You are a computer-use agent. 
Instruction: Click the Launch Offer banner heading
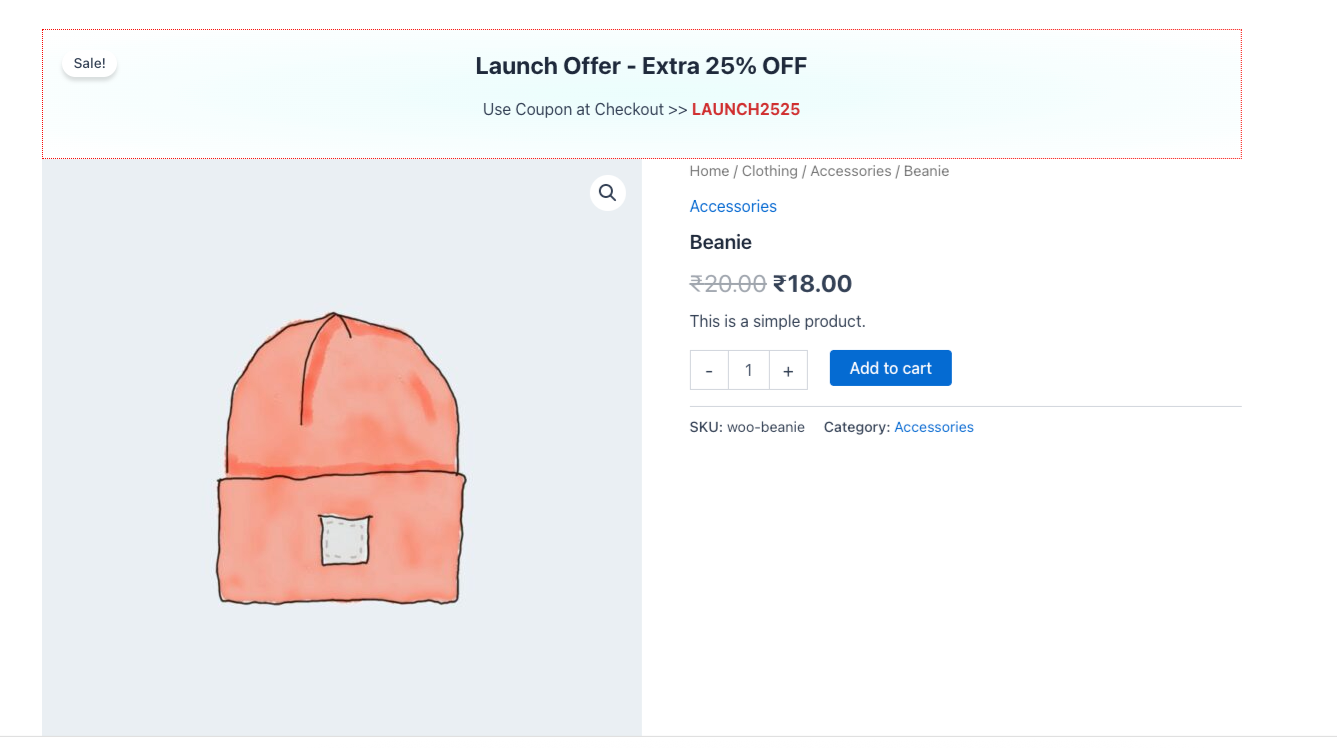point(641,66)
